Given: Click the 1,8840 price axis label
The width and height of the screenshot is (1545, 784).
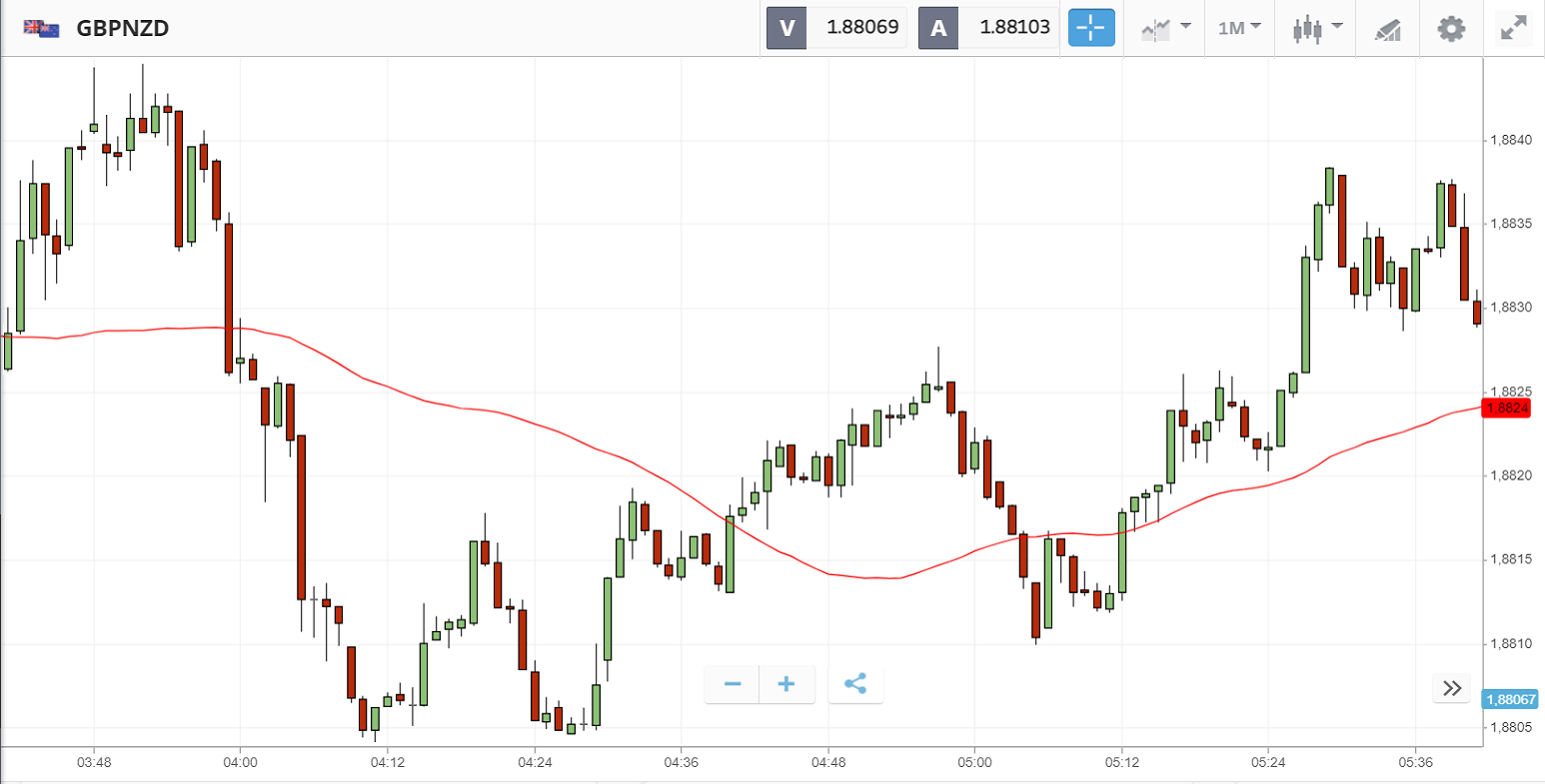Looking at the screenshot, I should pos(1509,141).
